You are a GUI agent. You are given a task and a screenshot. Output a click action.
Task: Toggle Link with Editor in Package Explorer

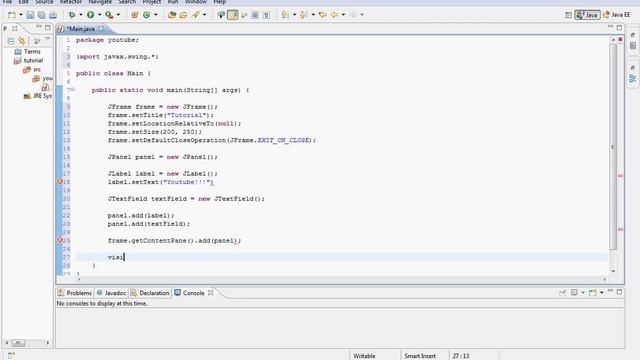pyautogui.click(x=22, y=41)
